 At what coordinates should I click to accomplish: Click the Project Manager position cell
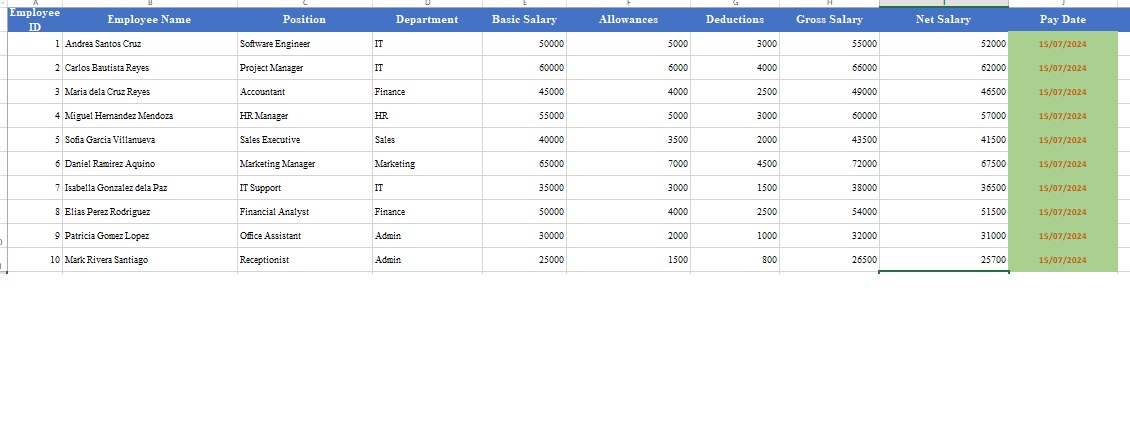pos(303,68)
